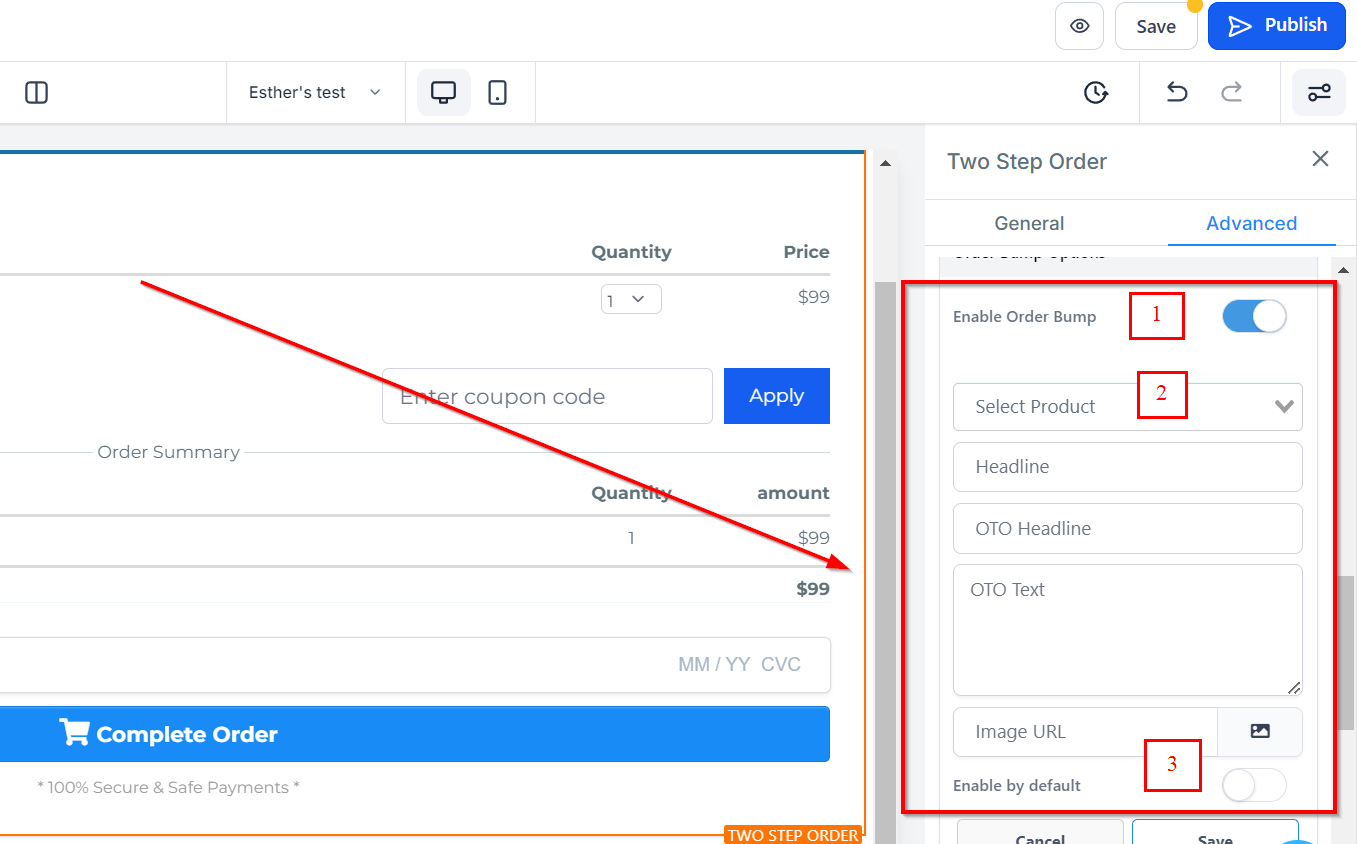The height and width of the screenshot is (844, 1357).
Task: Turn on Enable by default toggle
Action: [x=1254, y=786]
